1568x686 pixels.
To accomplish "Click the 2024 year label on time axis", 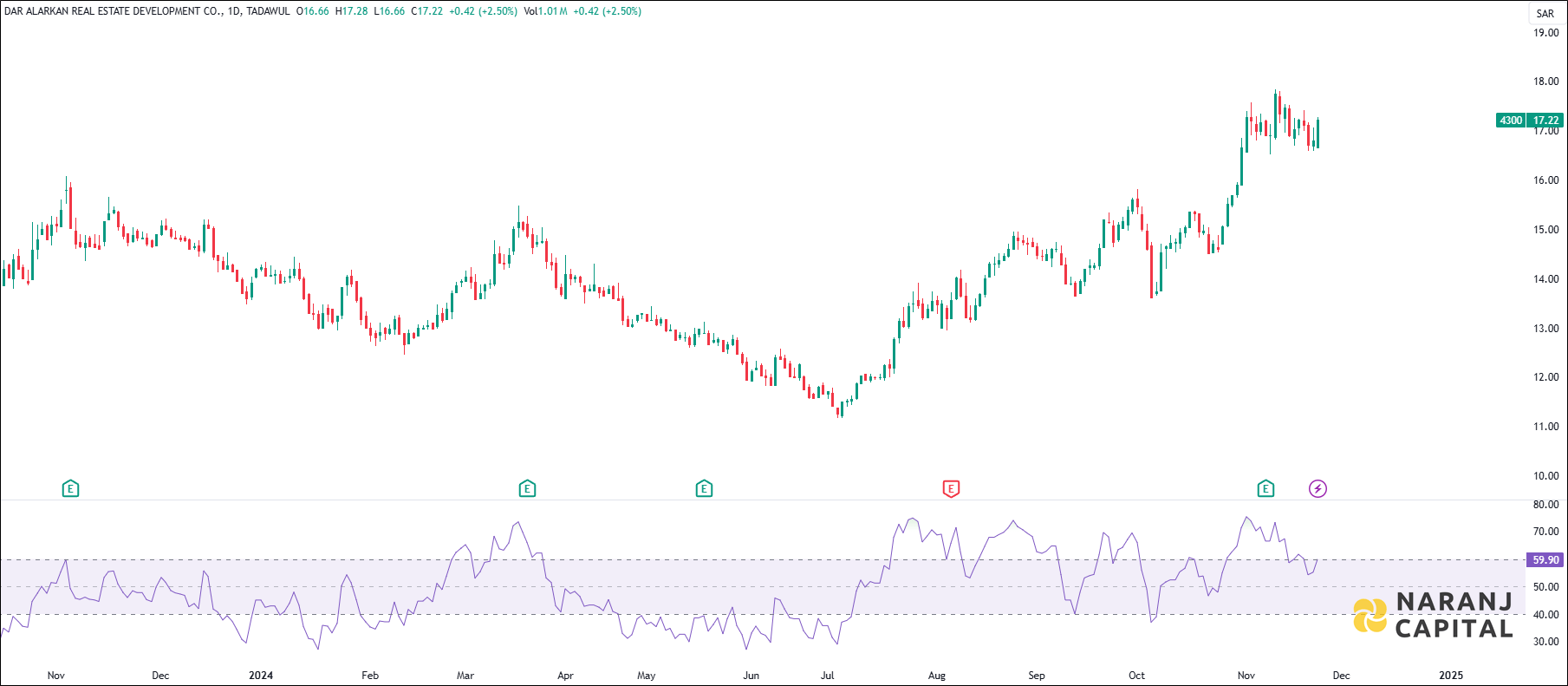I will [x=261, y=676].
